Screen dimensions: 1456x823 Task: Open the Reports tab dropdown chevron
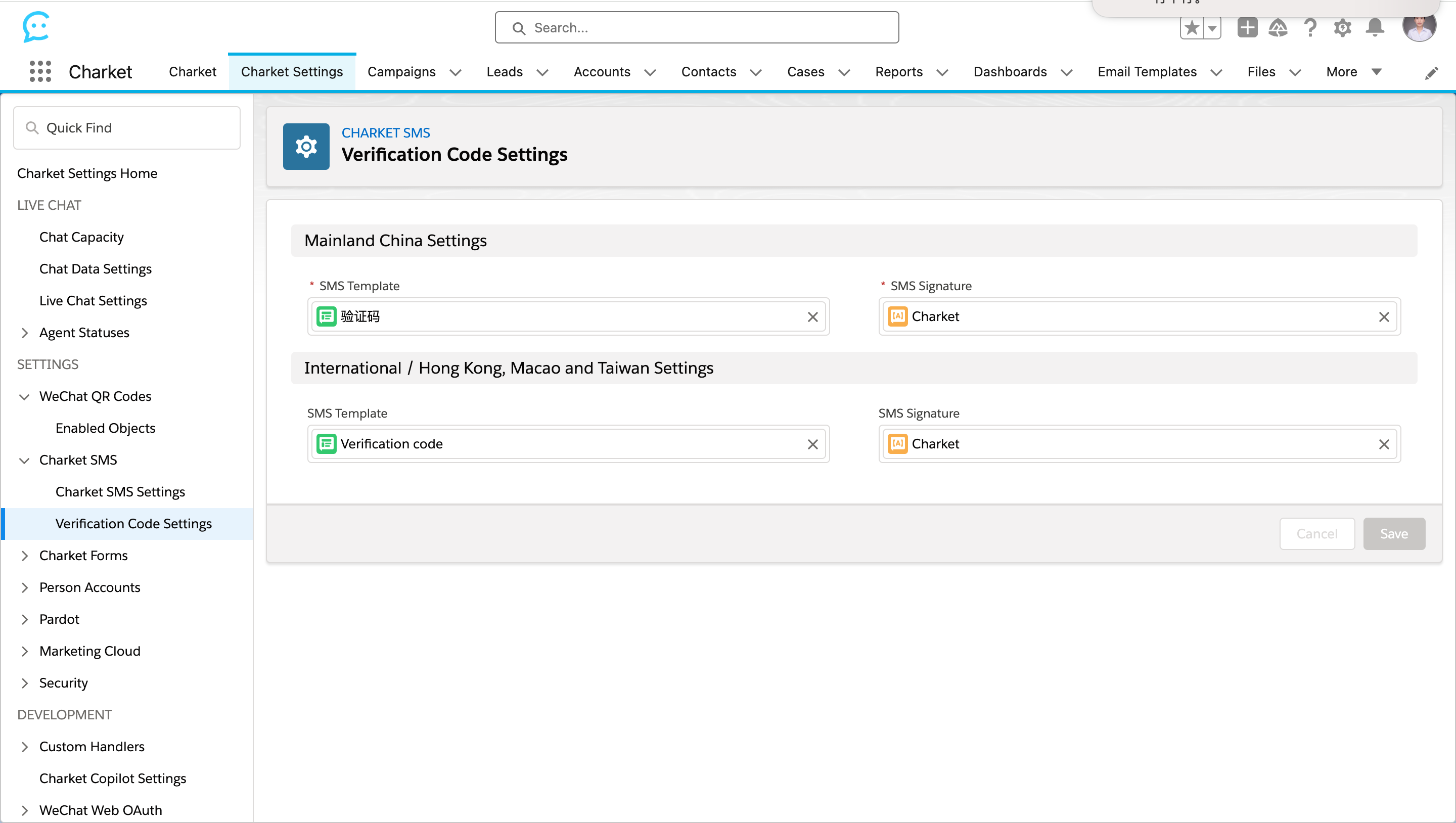(x=942, y=73)
